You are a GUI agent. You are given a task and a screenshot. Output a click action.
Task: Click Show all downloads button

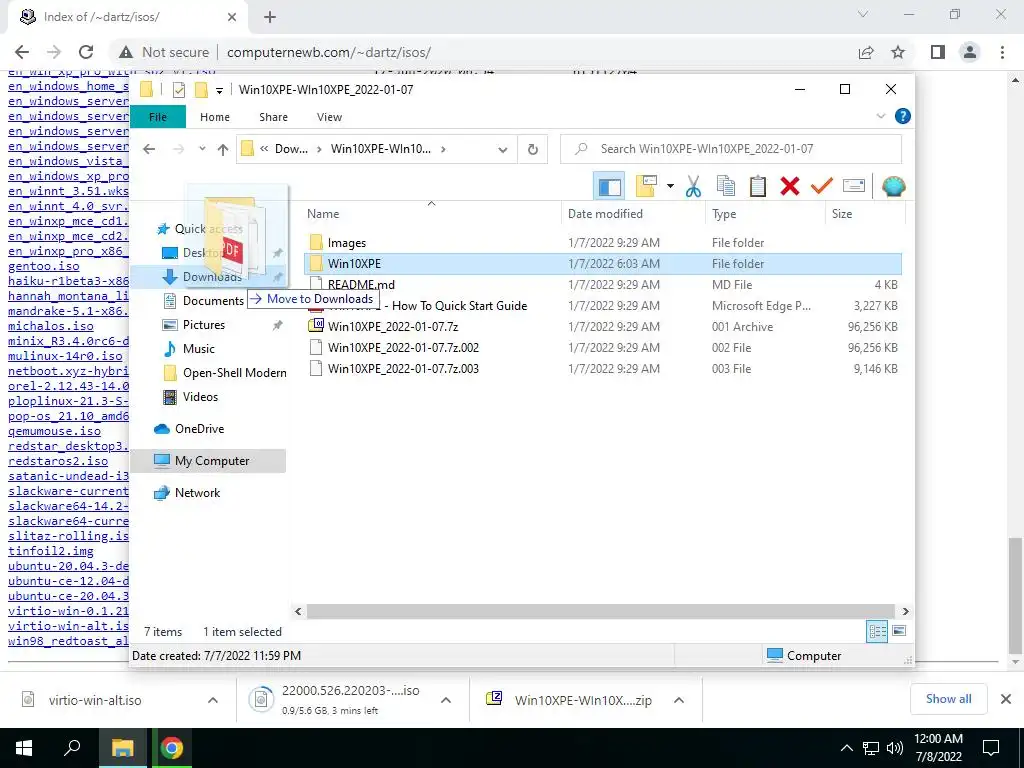pyautogui.click(x=948, y=699)
